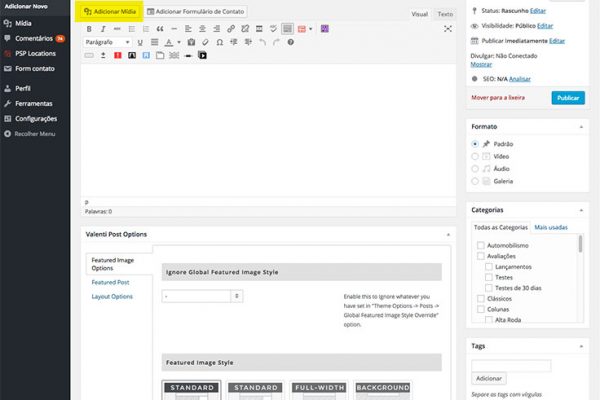Open the Mais usadas categories tab
The height and width of the screenshot is (400, 600).
(x=551, y=228)
